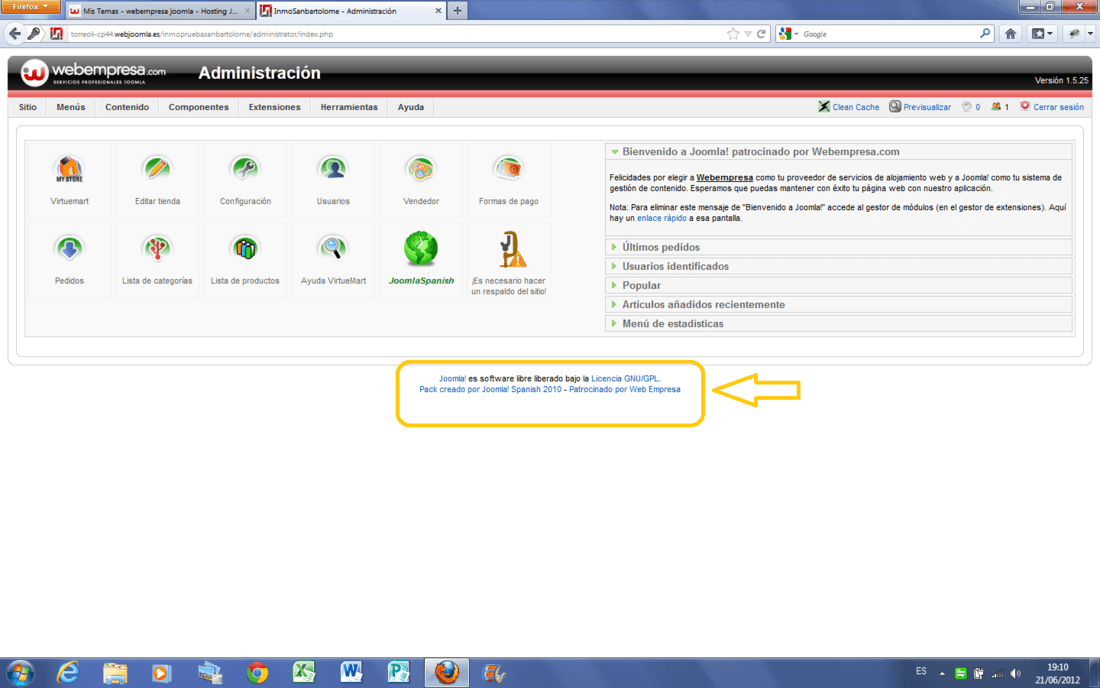Image resolution: width=1100 pixels, height=688 pixels.
Task: Click the Previsualizar preview icon
Action: click(x=894, y=107)
